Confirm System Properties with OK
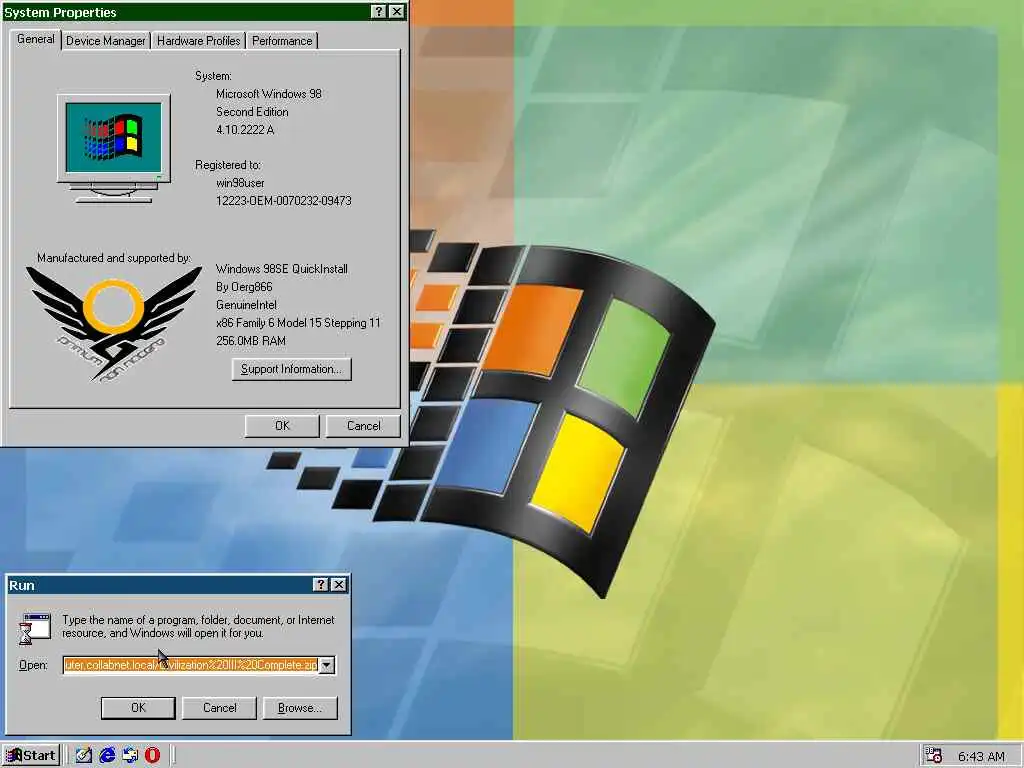 point(282,426)
